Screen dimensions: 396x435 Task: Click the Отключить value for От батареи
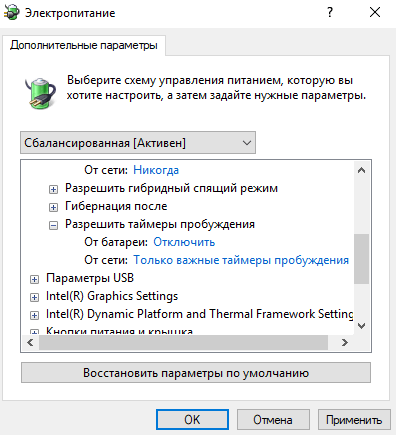[184, 242]
